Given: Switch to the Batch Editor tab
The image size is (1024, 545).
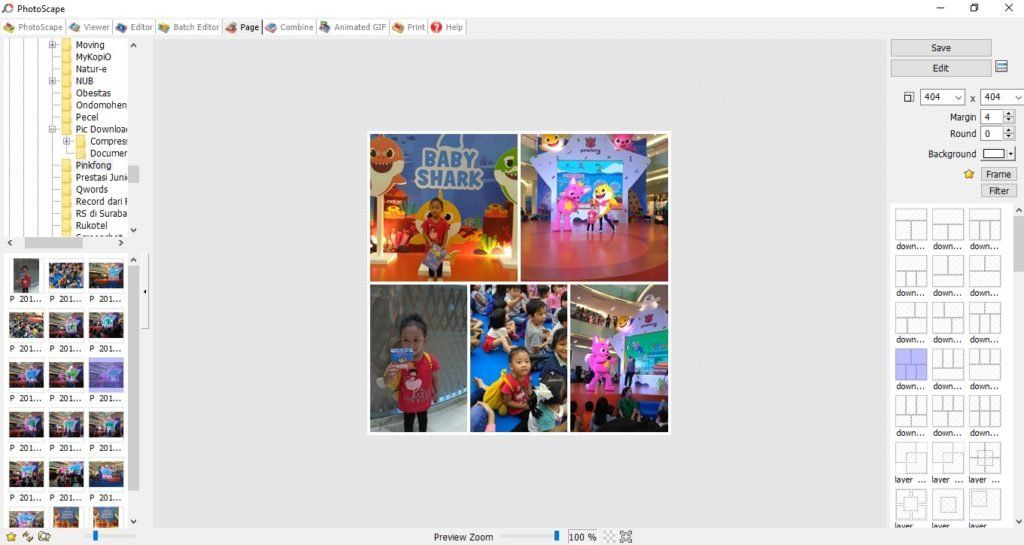Looking at the screenshot, I should pos(189,27).
